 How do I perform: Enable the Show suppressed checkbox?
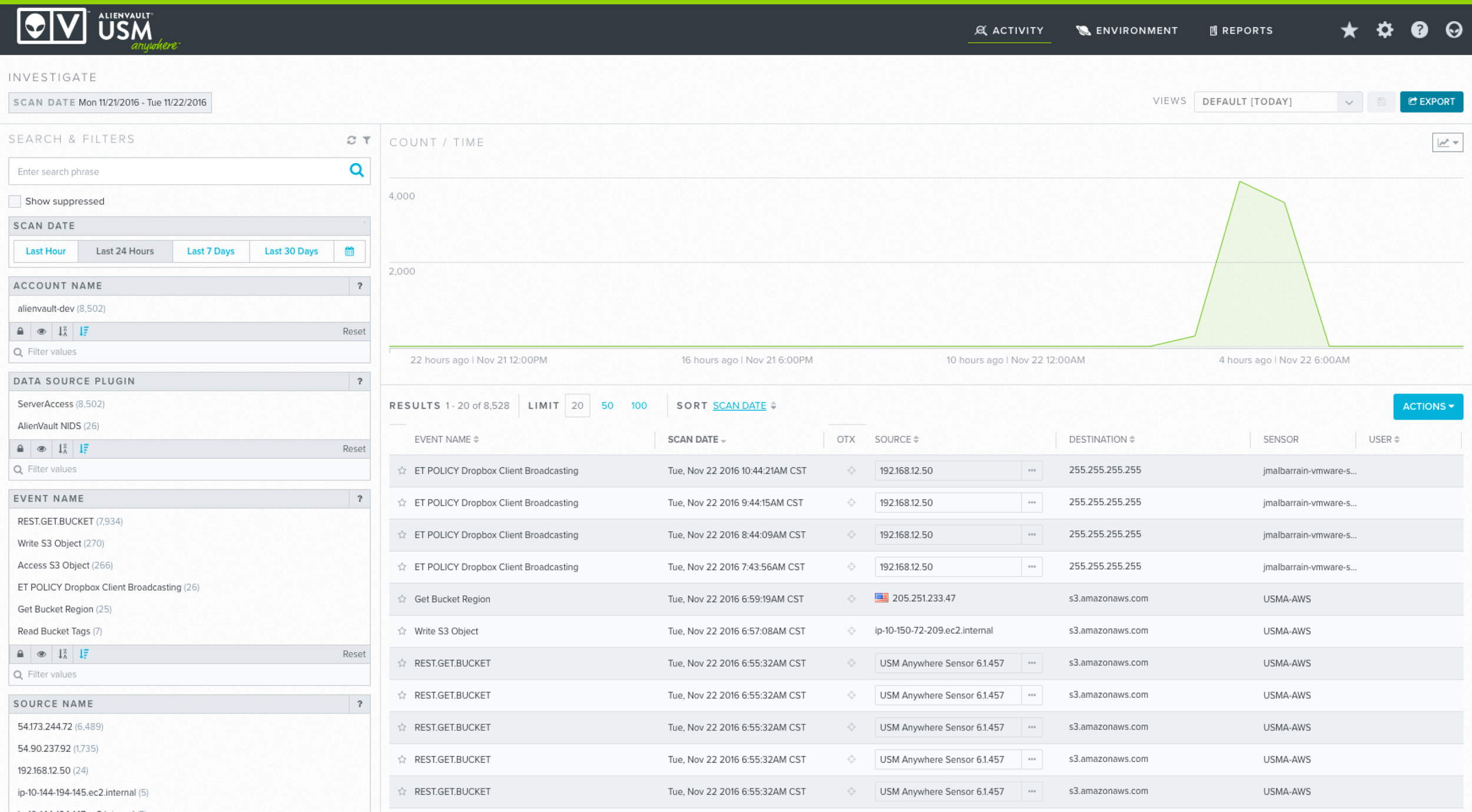(x=15, y=201)
